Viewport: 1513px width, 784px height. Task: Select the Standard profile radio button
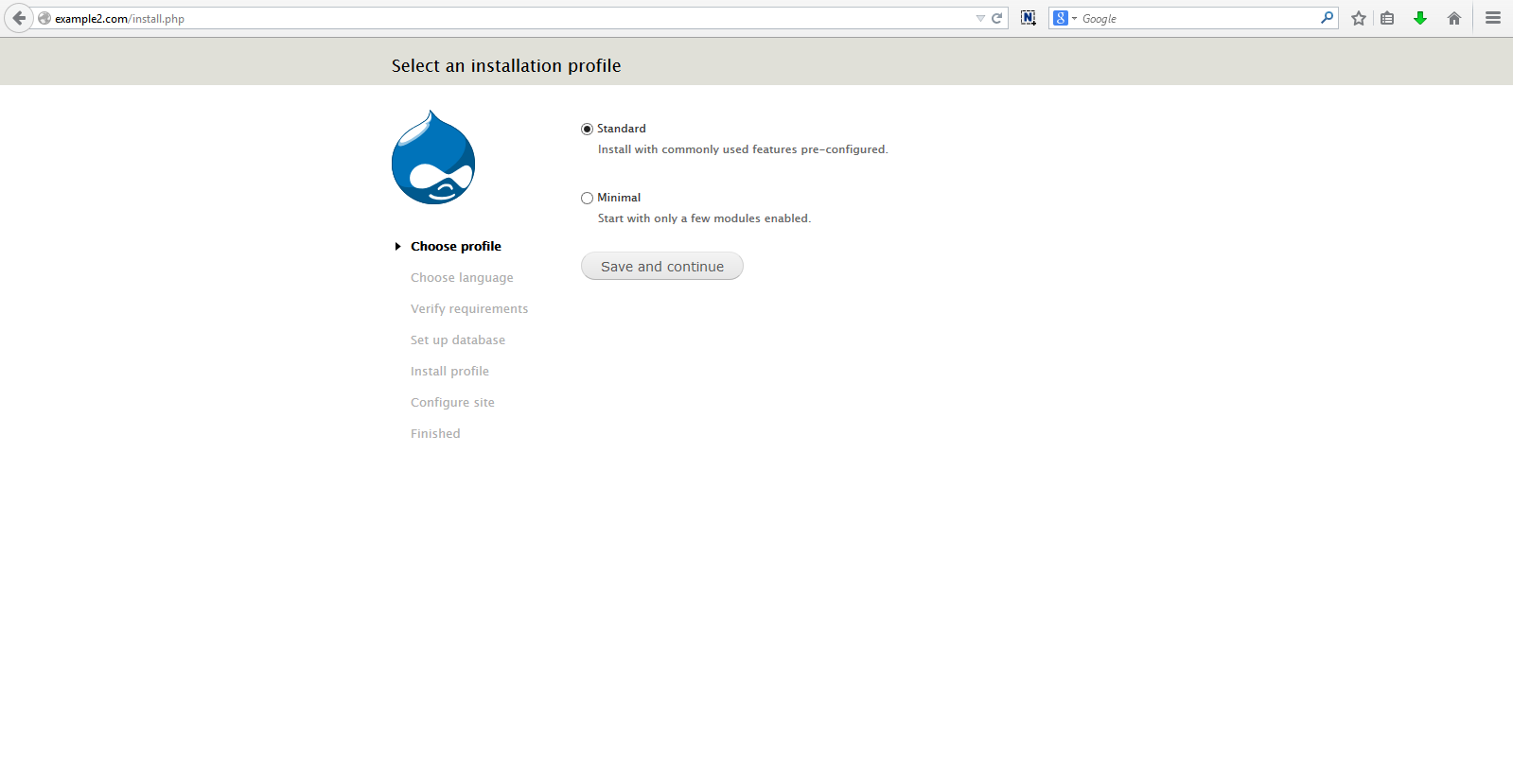click(x=587, y=129)
